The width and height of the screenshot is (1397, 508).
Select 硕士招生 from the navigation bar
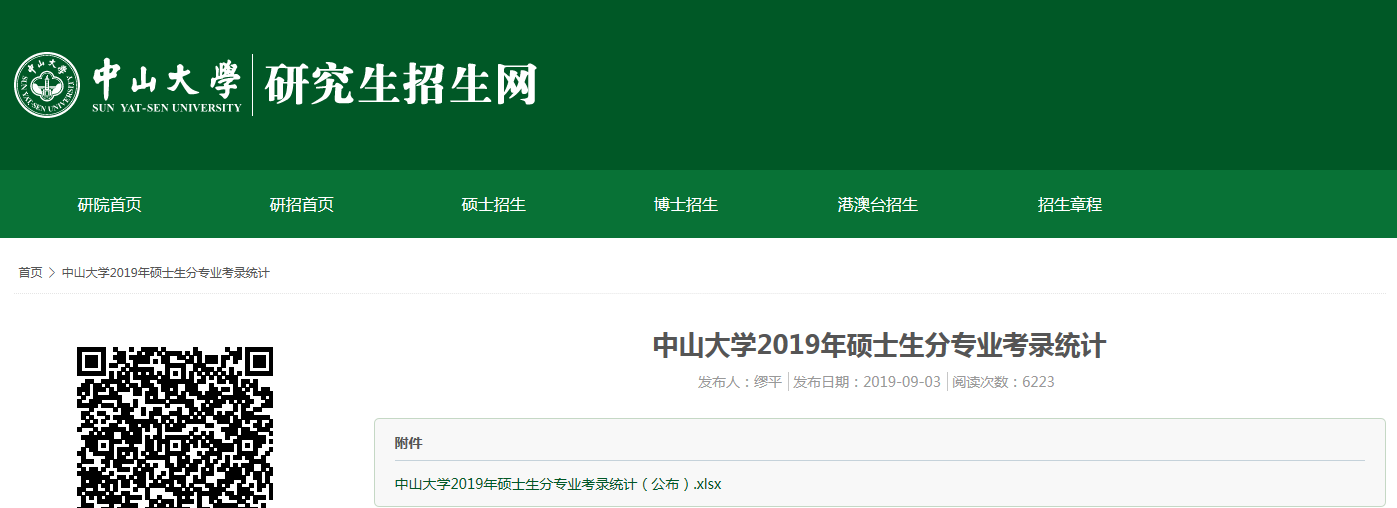493,205
